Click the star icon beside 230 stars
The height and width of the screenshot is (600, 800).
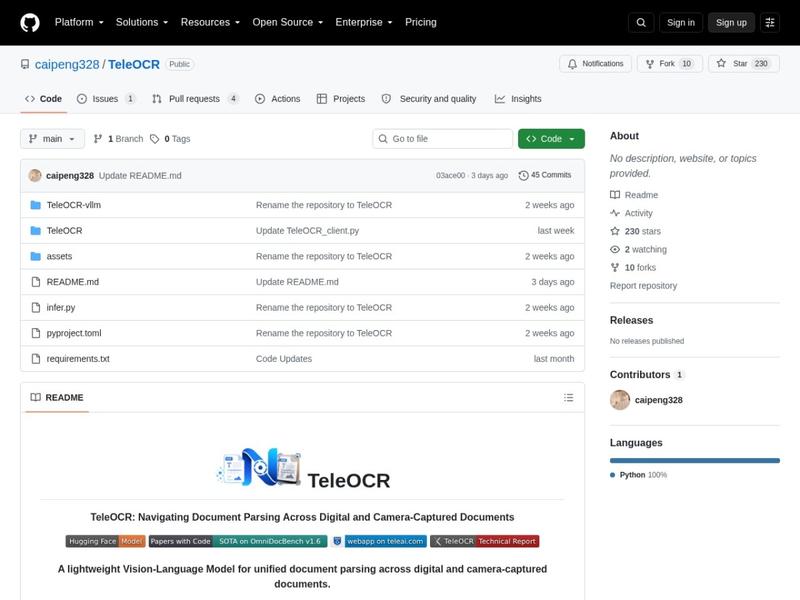615,231
